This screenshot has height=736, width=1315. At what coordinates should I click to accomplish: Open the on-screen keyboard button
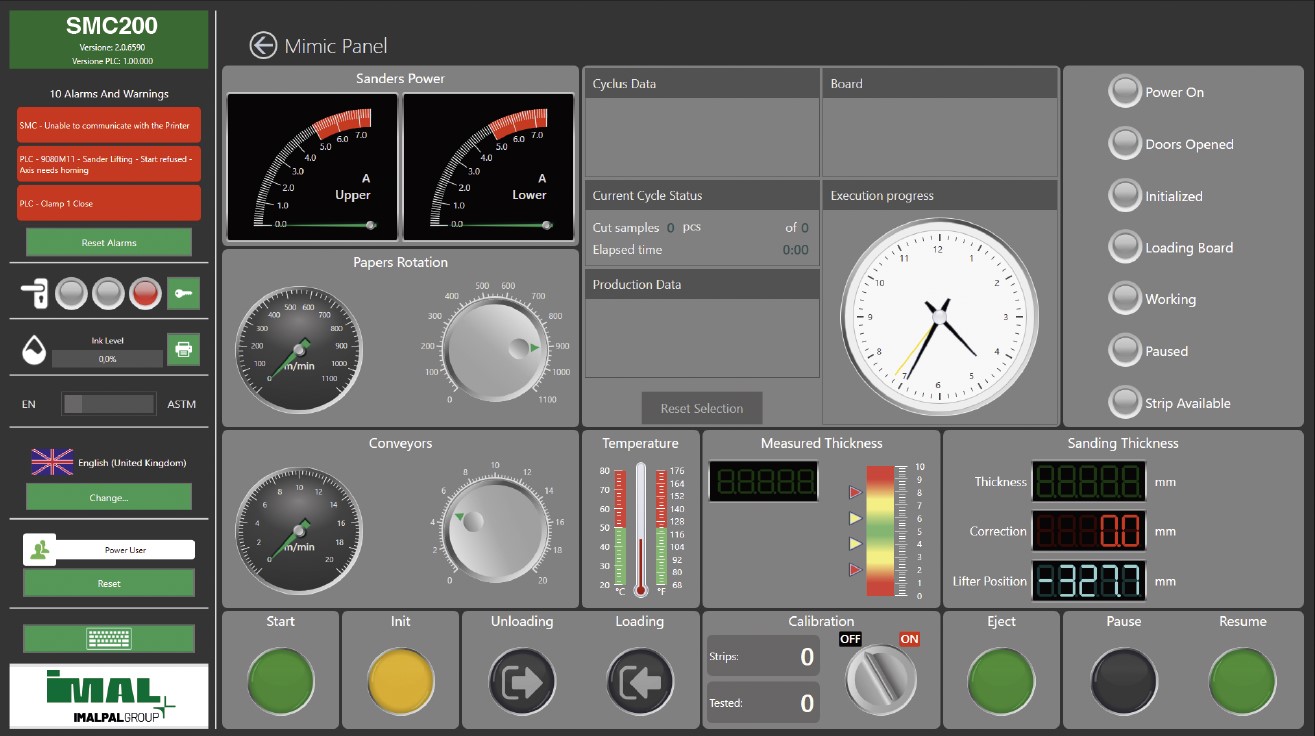click(x=109, y=638)
